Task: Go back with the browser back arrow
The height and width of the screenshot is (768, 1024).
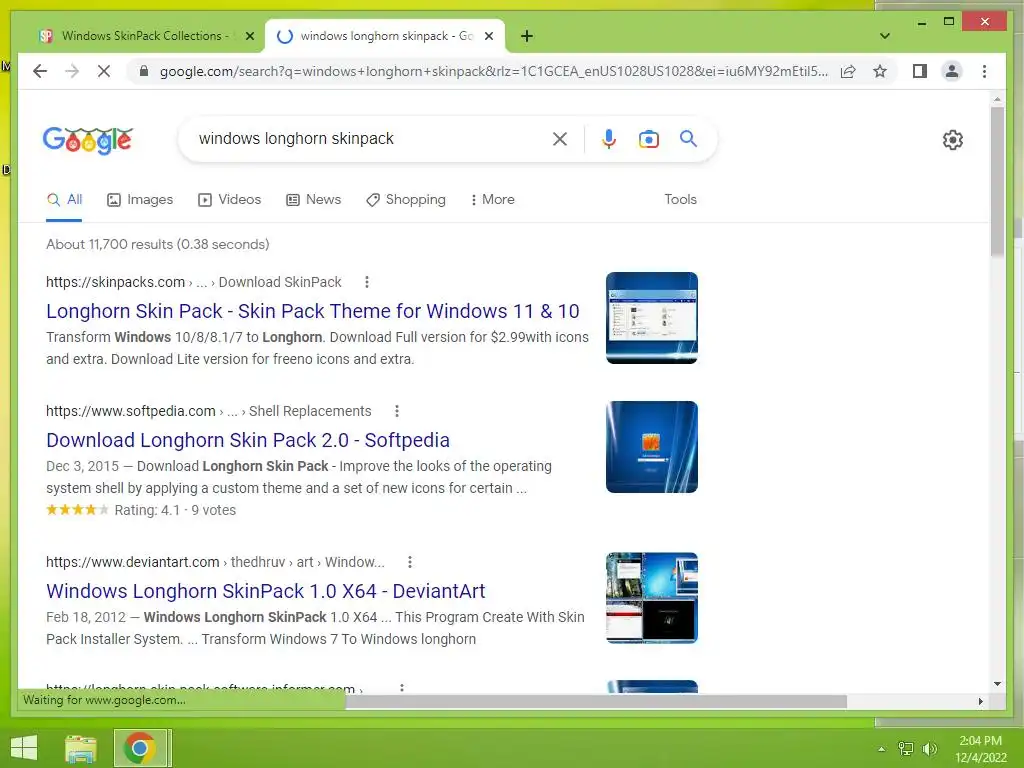Action: pos(40,71)
